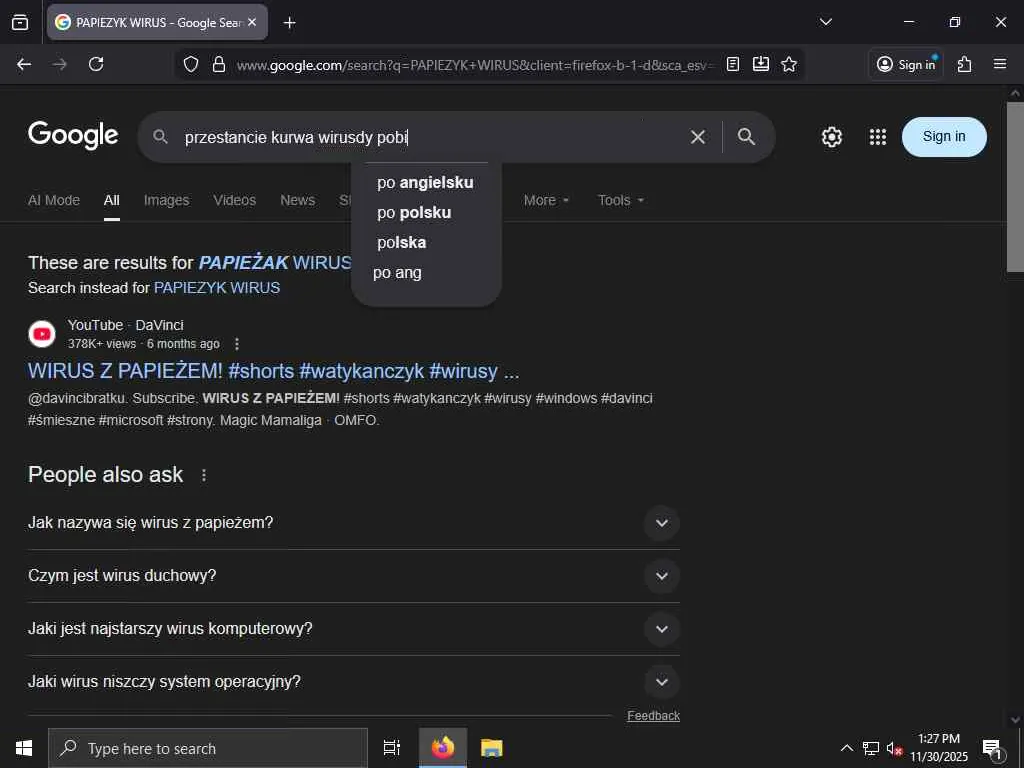The image size is (1024, 768).
Task: Go to Google home via logo
Action: tap(73, 135)
